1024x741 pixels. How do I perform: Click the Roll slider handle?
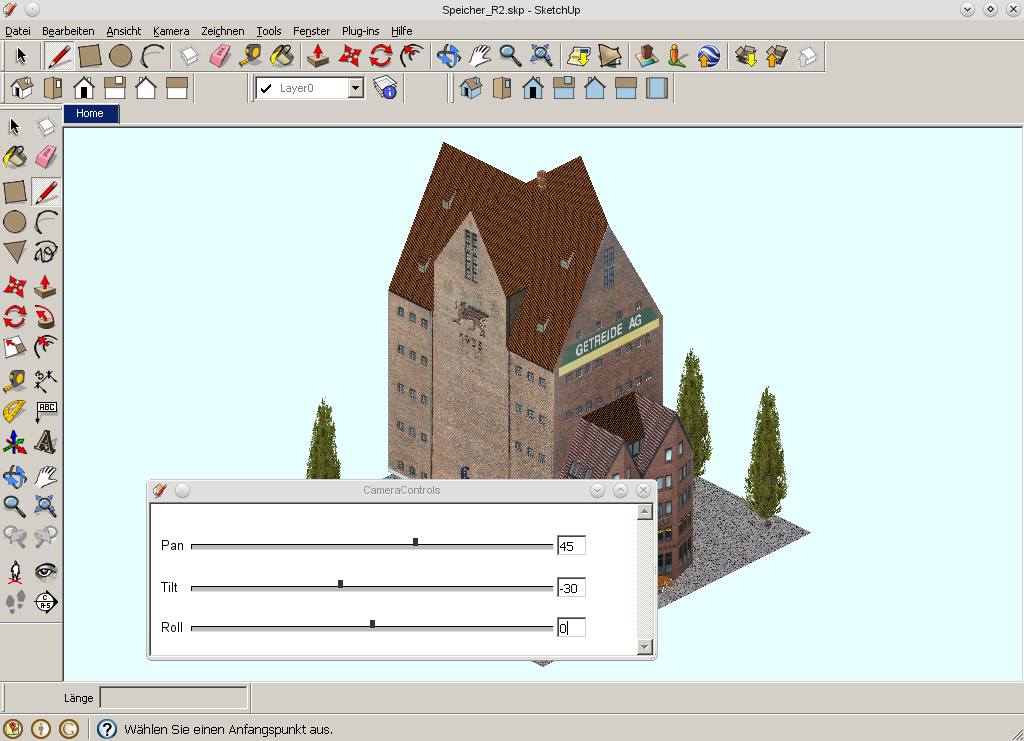(x=372, y=624)
